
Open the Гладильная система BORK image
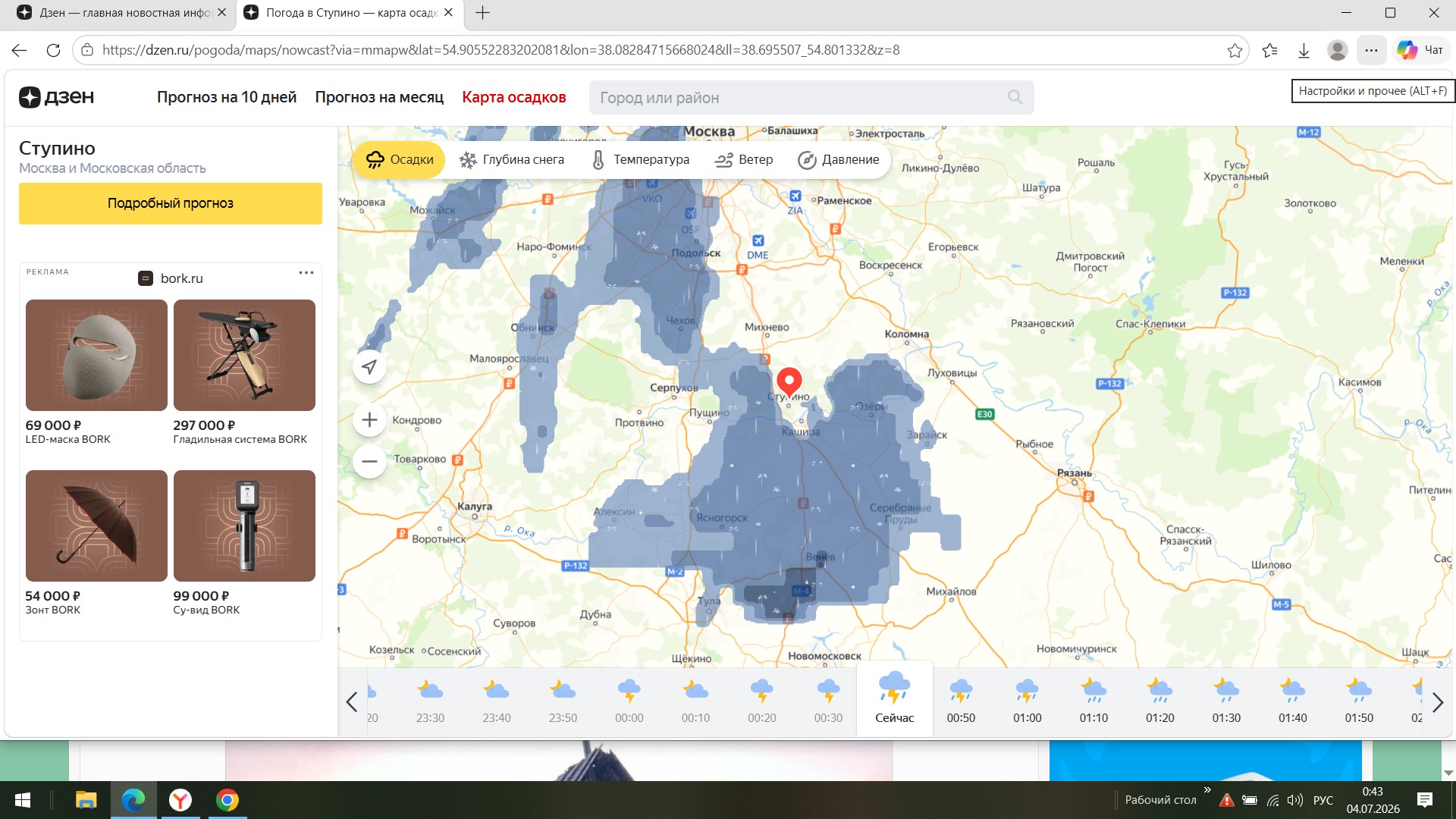coord(244,355)
